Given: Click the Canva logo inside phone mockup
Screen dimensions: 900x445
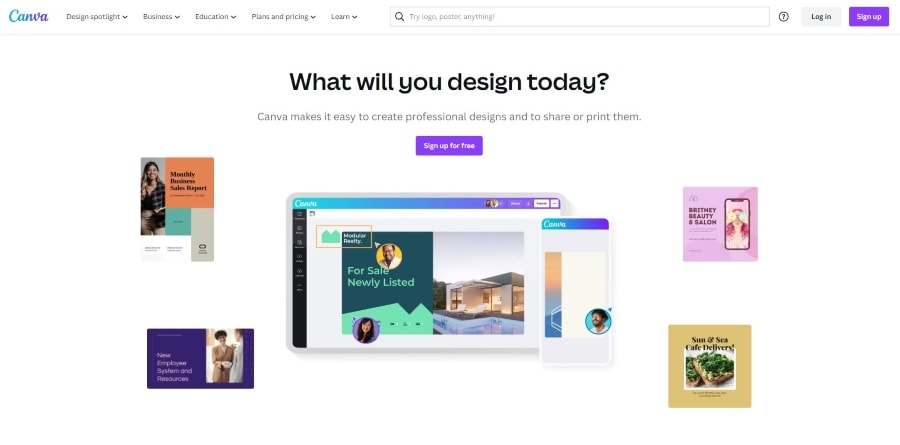Looking at the screenshot, I should pyautogui.click(x=554, y=224).
